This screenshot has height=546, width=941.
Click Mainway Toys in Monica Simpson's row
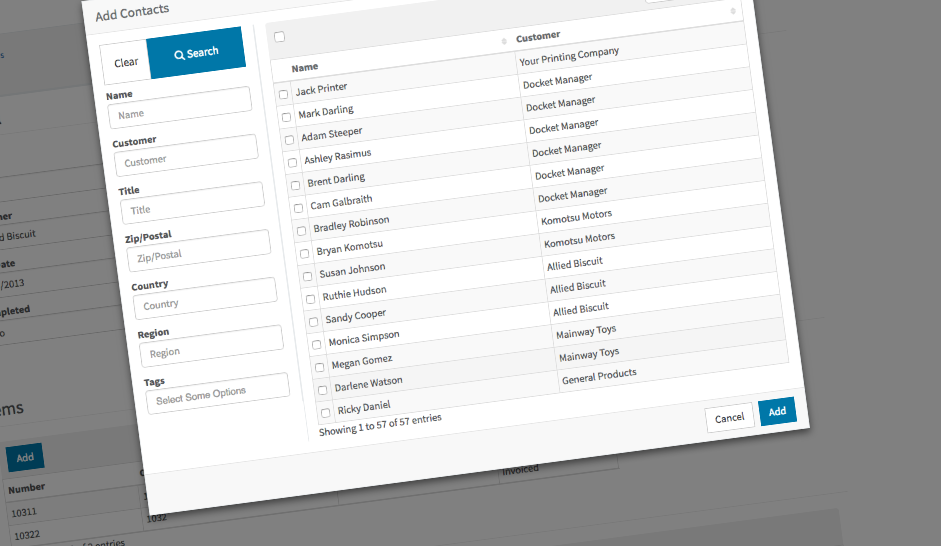point(586,331)
